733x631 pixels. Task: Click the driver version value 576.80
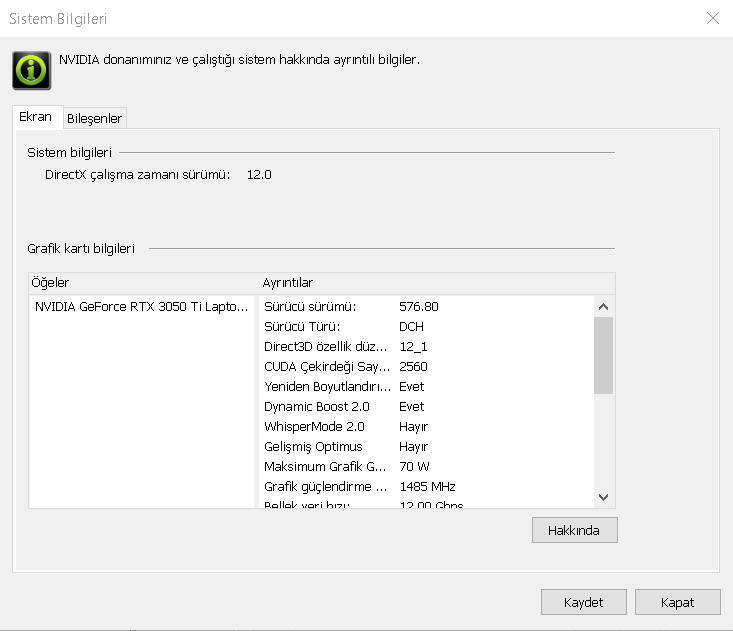point(419,307)
